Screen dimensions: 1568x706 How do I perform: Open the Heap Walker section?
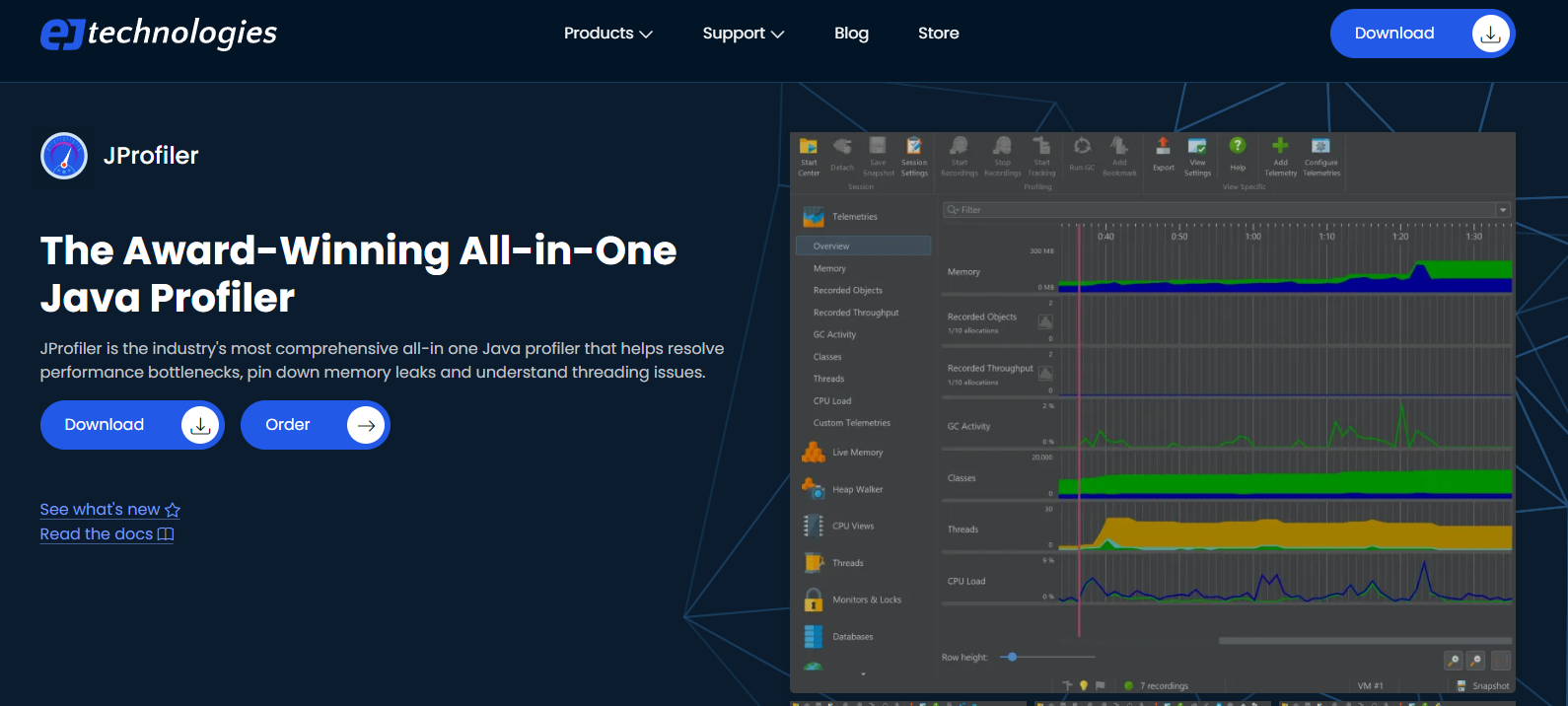(x=844, y=489)
